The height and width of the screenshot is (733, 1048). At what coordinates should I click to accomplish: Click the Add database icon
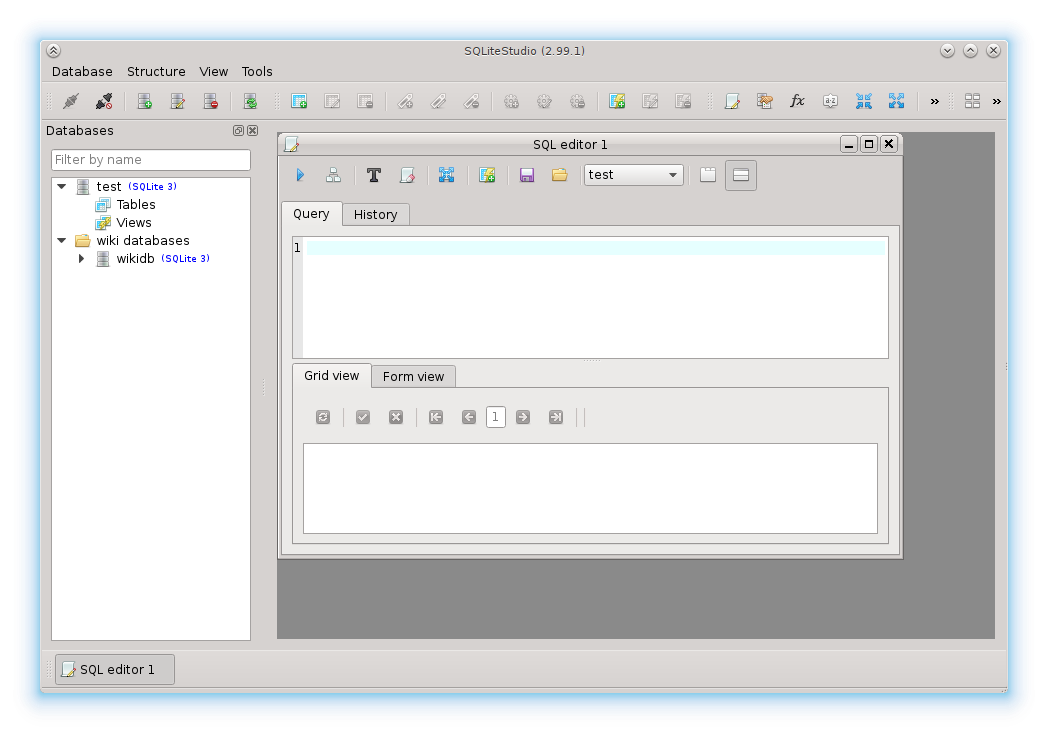point(144,102)
